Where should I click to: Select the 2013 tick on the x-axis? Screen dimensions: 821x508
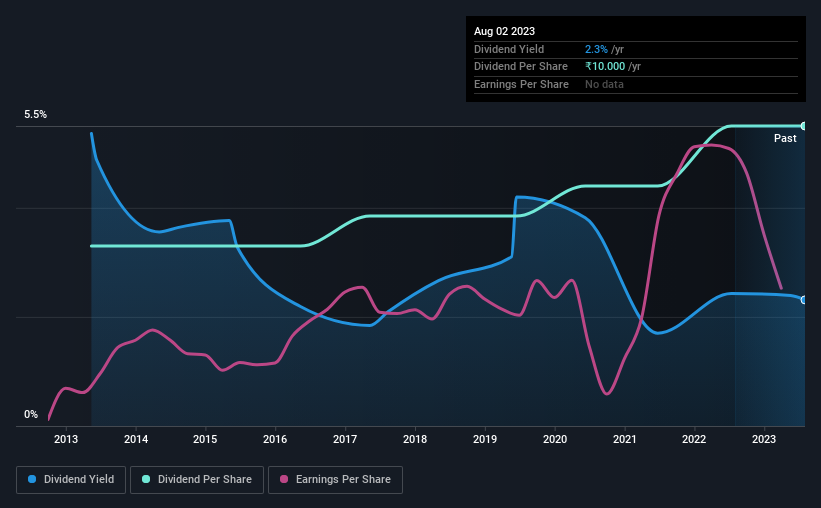pos(66,439)
